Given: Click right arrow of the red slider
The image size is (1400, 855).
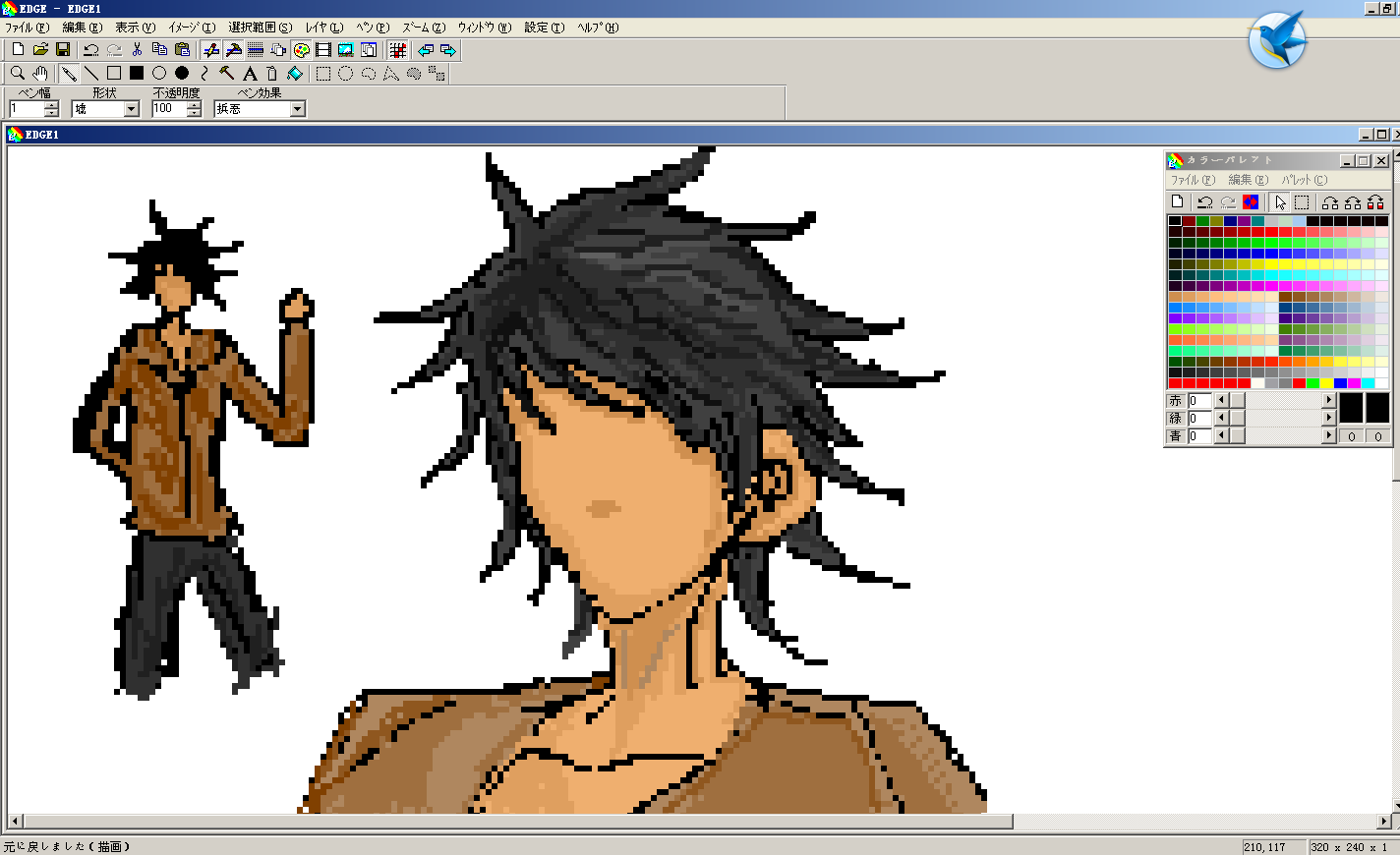Looking at the screenshot, I should point(1328,401).
